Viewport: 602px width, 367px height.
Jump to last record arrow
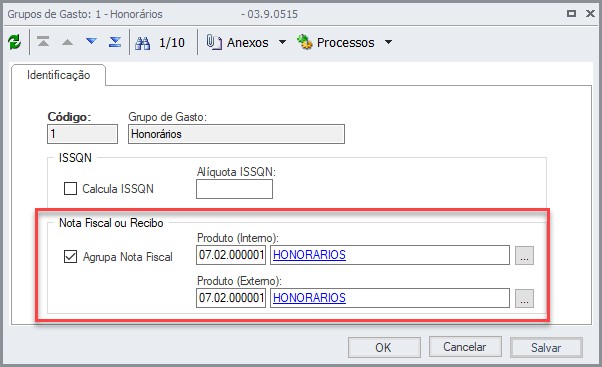pyautogui.click(x=115, y=41)
